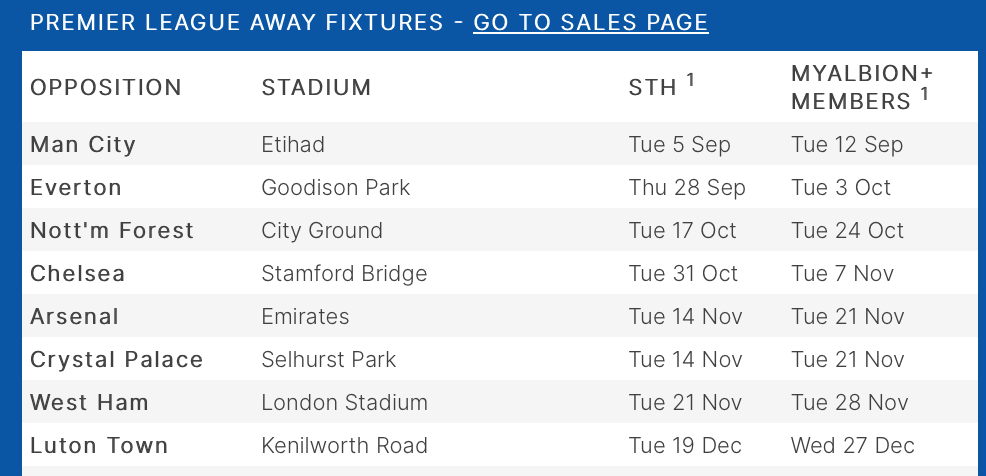Select the Kenilworth Road stadium cell
Viewport: 986px width, 476px height.
pyautogui.click(x=344, y=446)
